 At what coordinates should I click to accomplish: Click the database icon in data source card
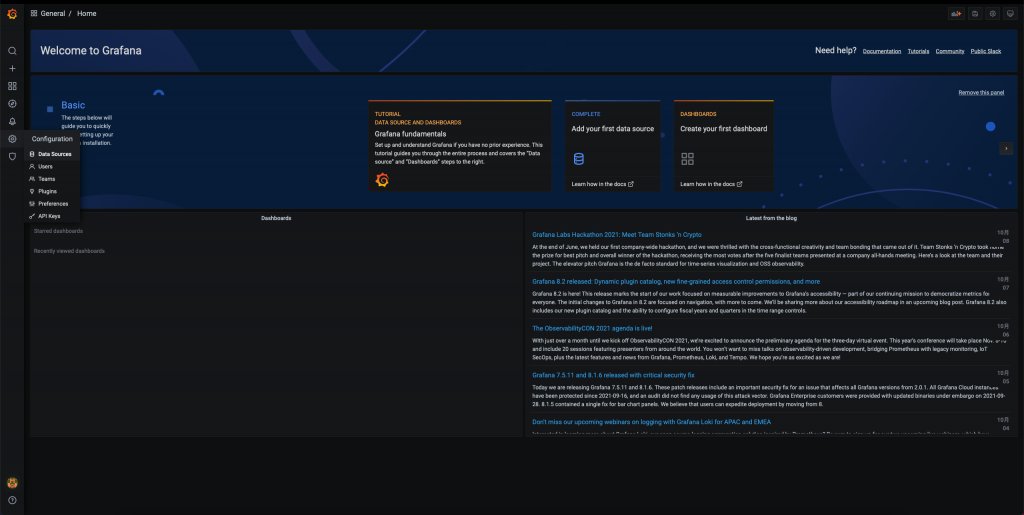click(x=579, y=159)
